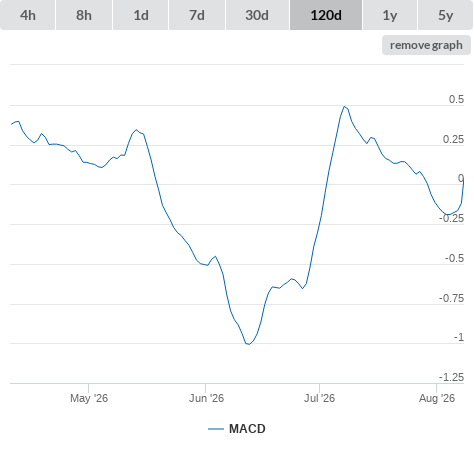The width and height of the screenshot is (474, 455).
Task: Select the 4h time range tab
Action: click(x=28, y=15)
